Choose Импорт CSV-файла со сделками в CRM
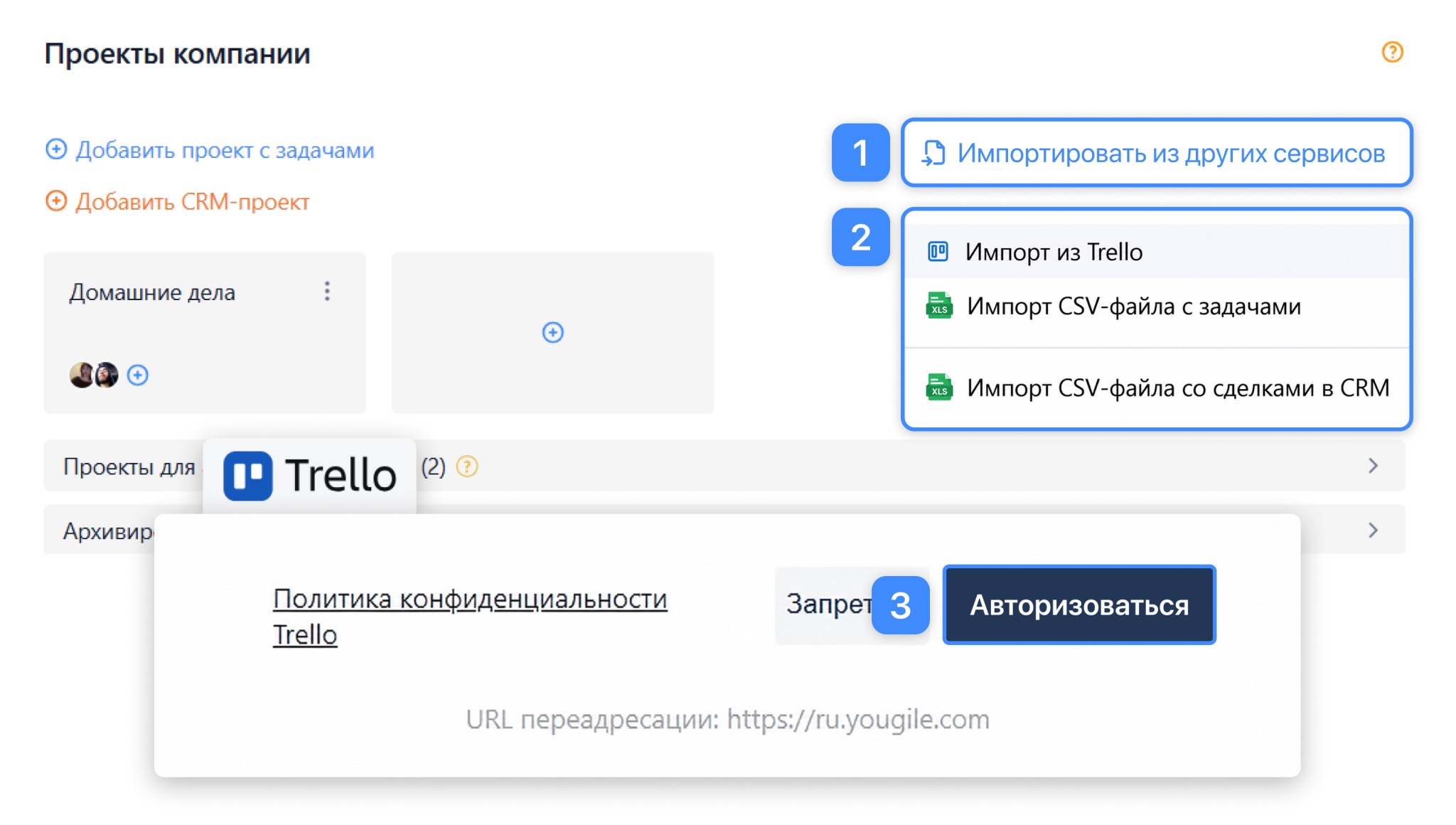The height and width of the screenshot is (825, 1456). click(x=1156, y=388)
